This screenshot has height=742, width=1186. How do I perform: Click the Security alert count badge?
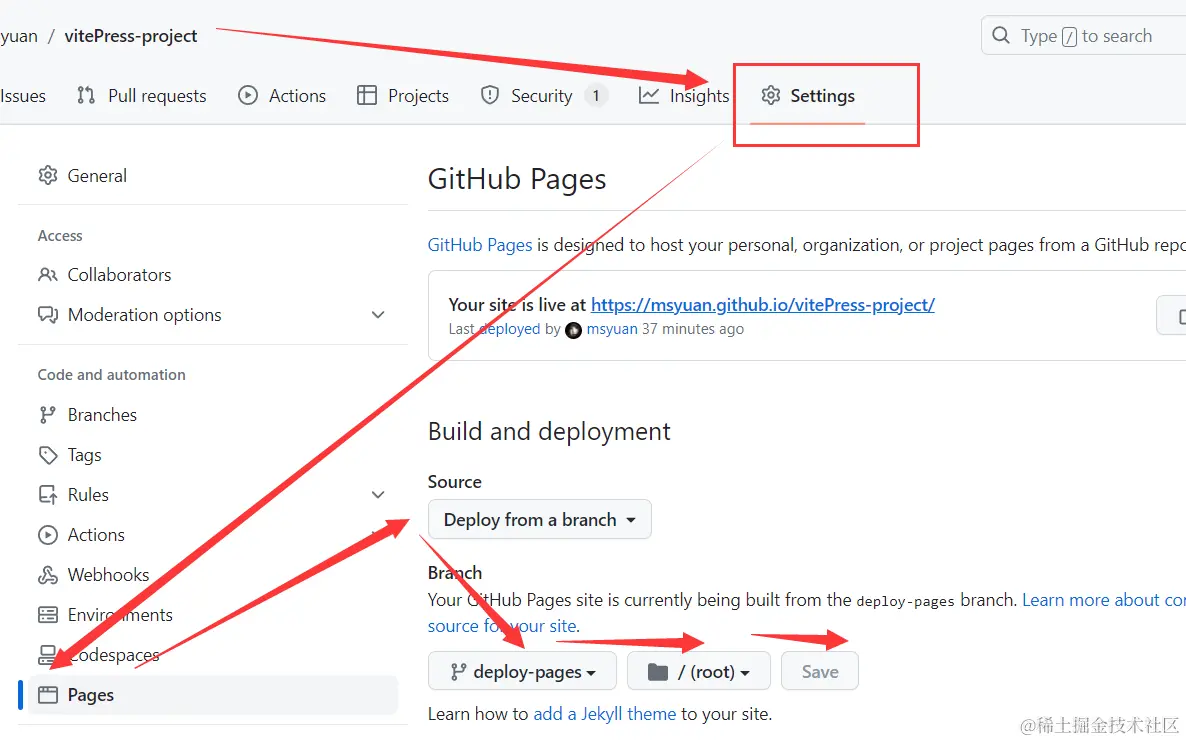[596, 96]
